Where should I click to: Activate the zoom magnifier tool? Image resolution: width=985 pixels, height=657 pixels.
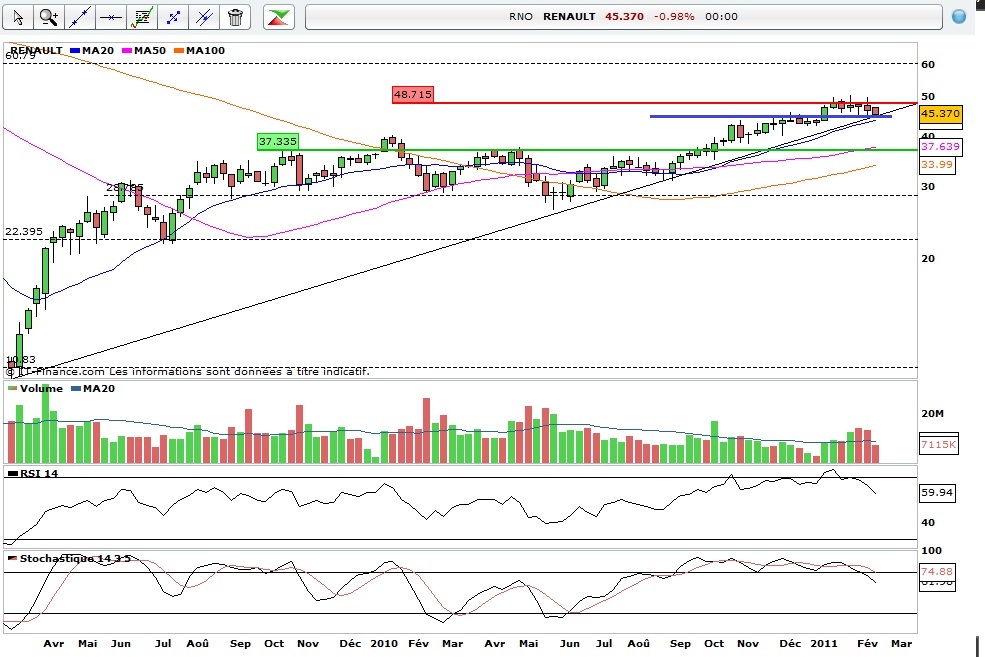(48, 17)
